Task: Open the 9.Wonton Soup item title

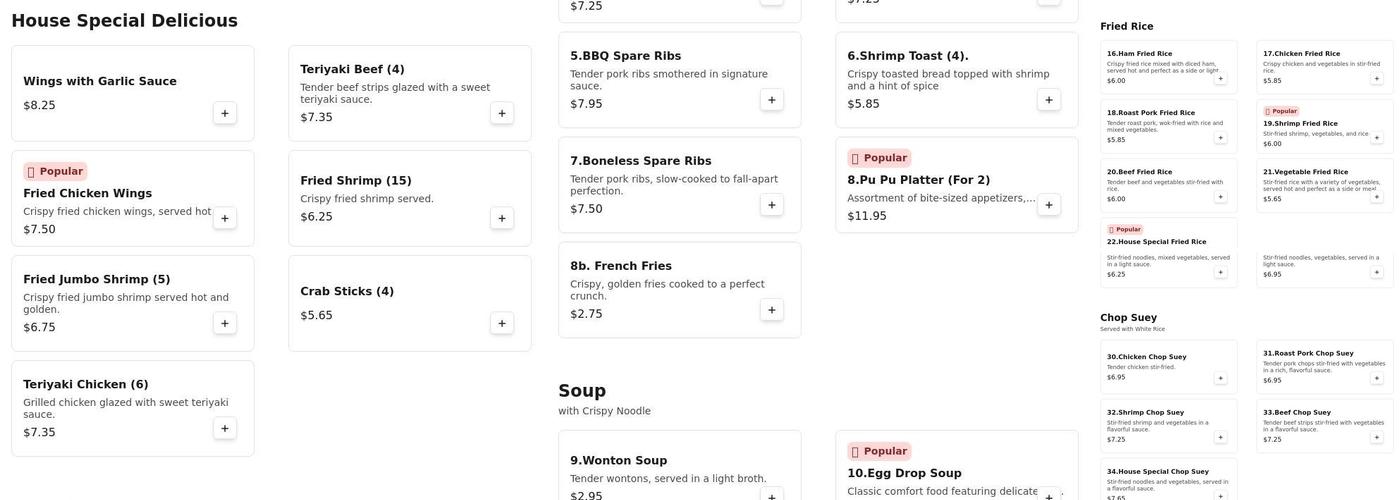Action: point(618,461)
